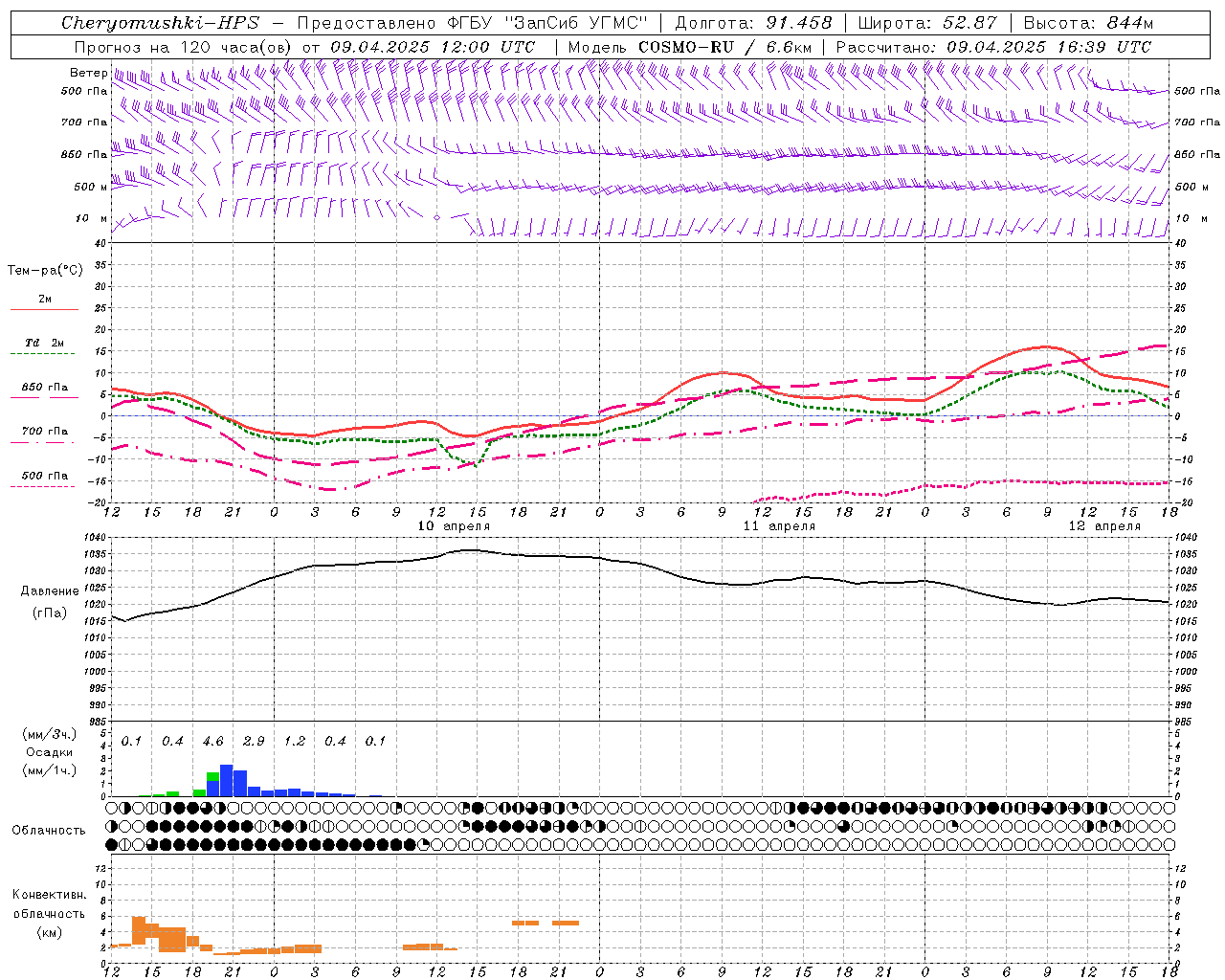
Task: Click the Осадки precipitation label
Action: 49,752
